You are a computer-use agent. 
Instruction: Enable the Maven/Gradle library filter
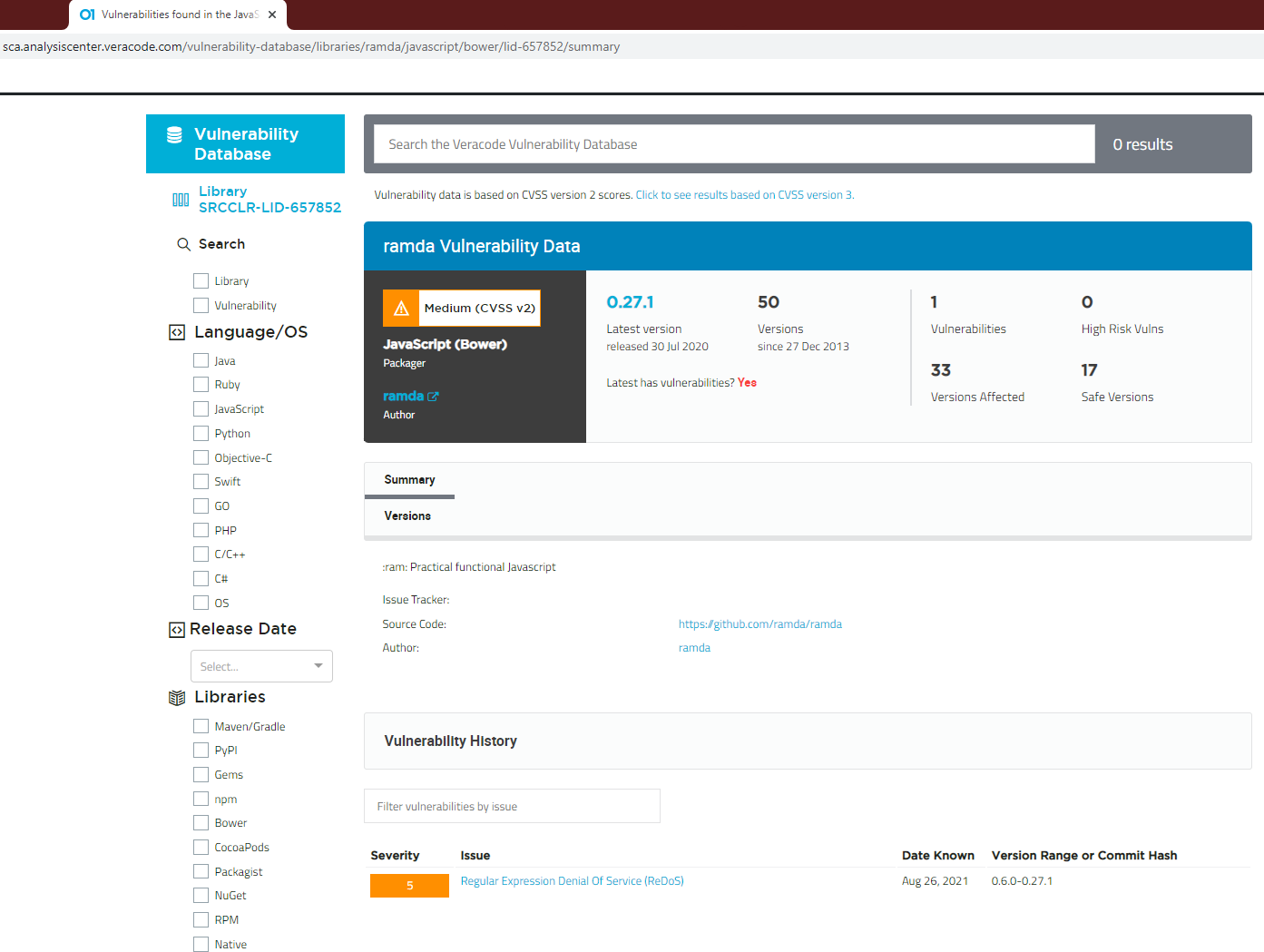[x=201, y=726]
